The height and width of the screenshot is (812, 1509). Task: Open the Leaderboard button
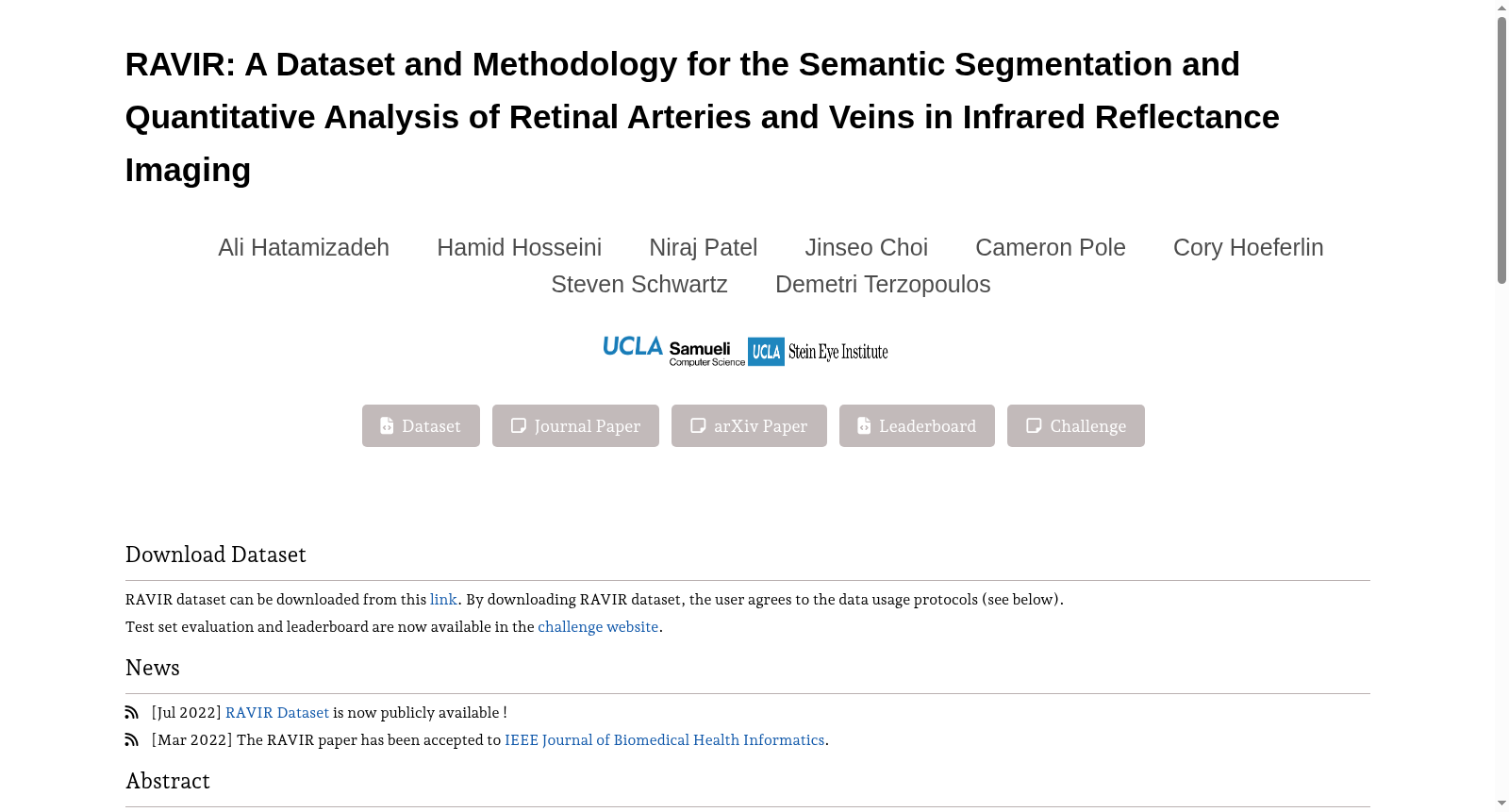917,426
